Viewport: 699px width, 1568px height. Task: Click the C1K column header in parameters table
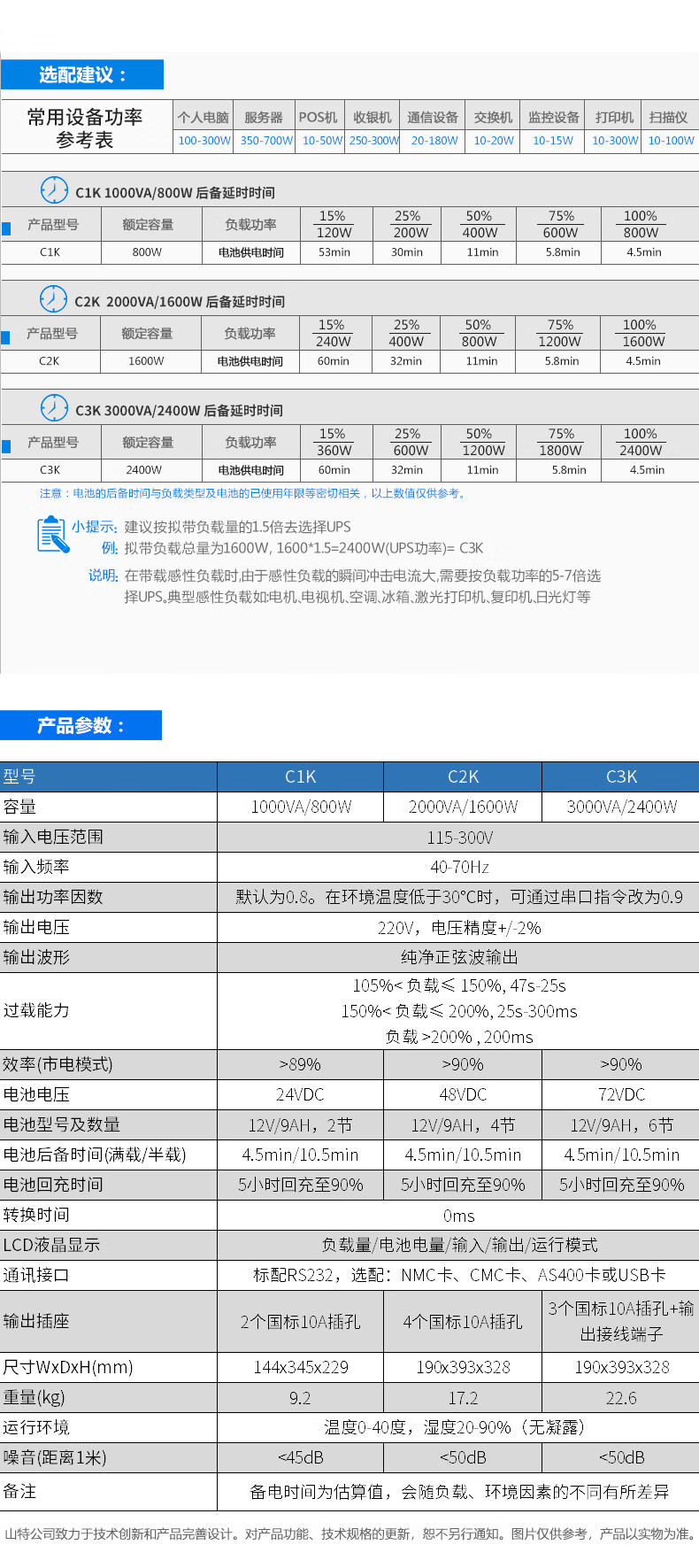(300, 776)
